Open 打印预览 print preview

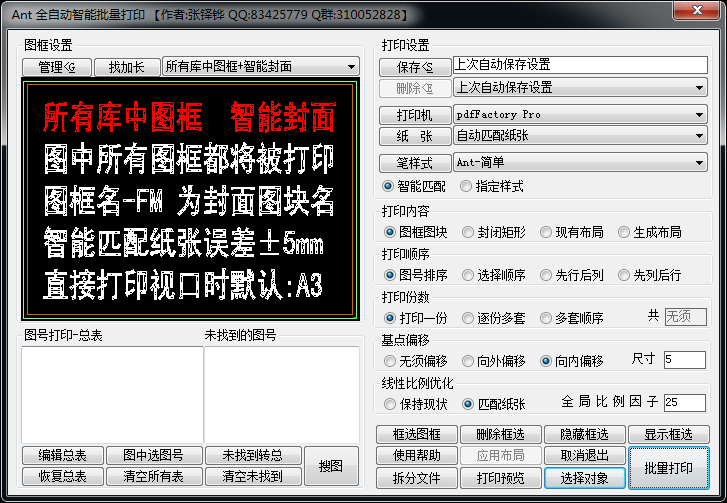501,477
